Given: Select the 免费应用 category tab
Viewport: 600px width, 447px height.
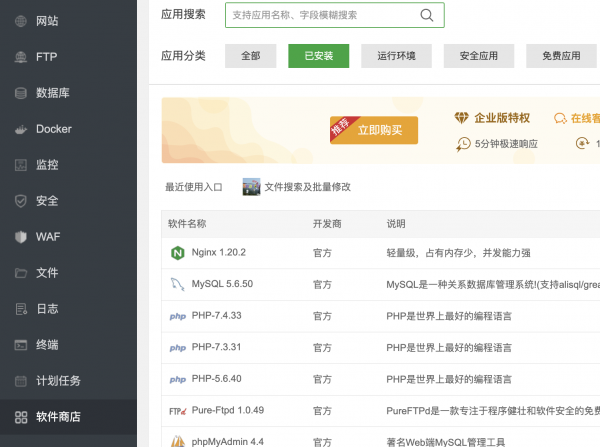Looking at the screenshot, I should tap(561, 56).
